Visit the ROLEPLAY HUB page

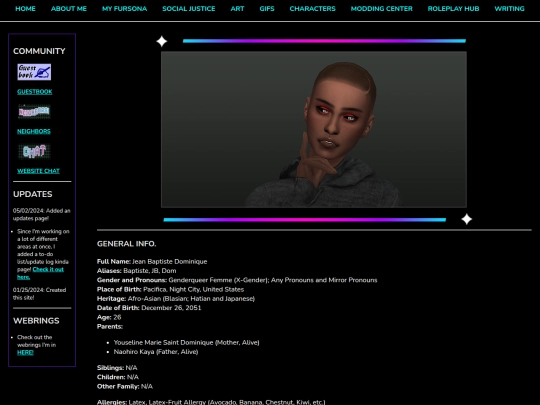(453, 9)
